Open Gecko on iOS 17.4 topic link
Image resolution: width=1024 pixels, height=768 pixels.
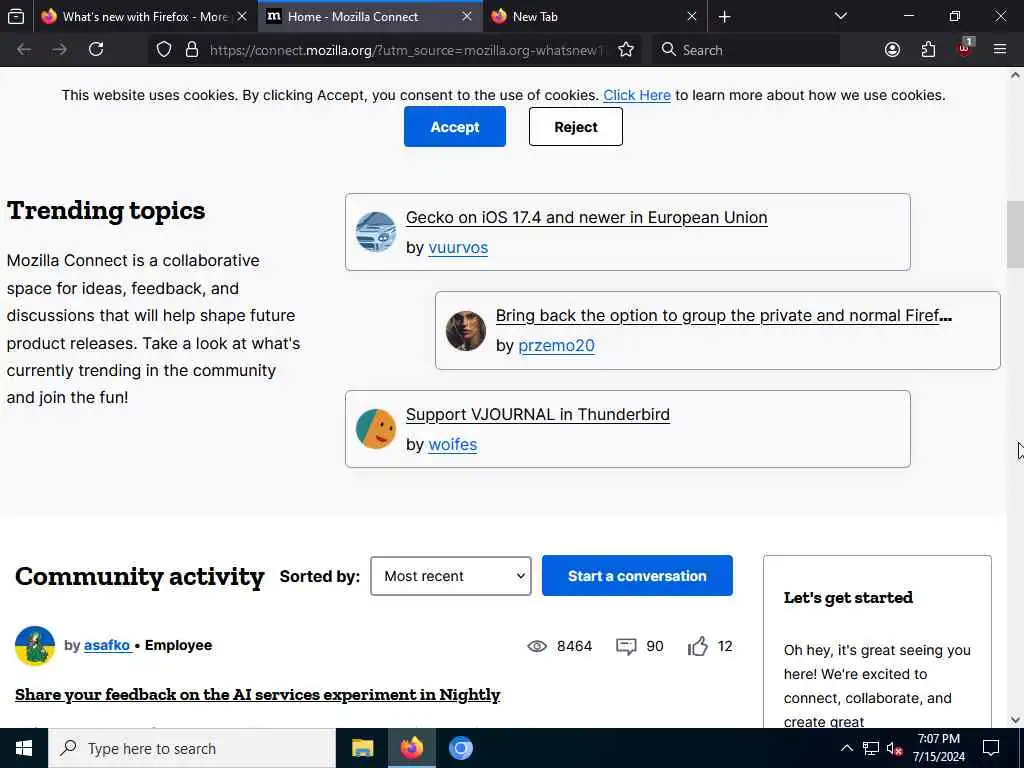point(586,217)
